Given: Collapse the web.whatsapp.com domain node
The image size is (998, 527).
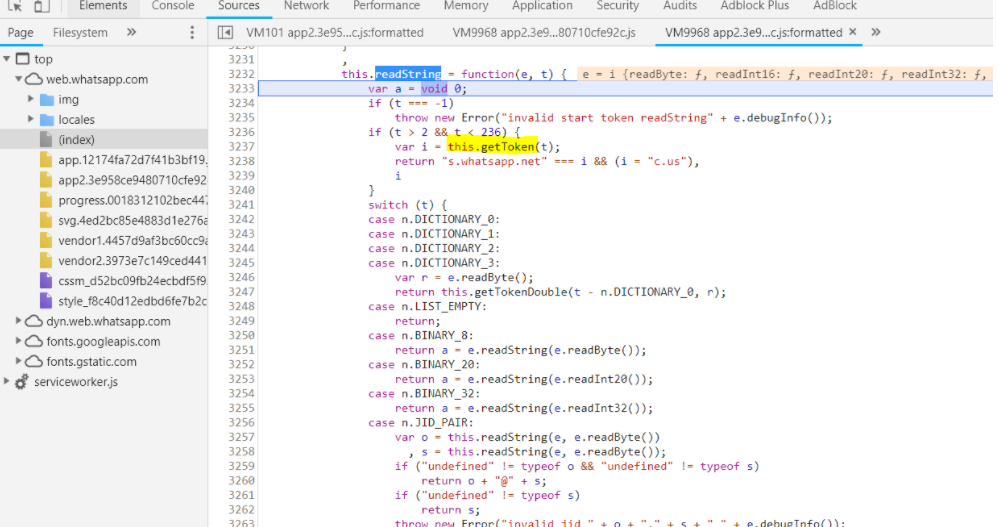Looking at the screenshot, I should pyautogui.click(x=18, y=79).
